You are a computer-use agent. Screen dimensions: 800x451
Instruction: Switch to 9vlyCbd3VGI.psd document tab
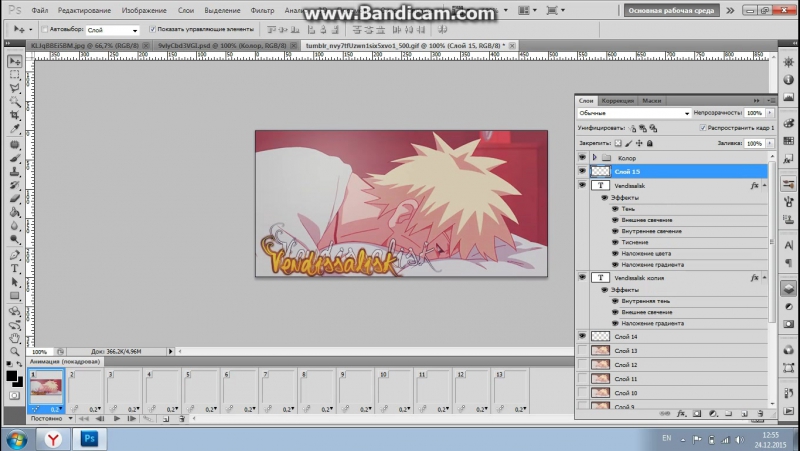[222, 45]
